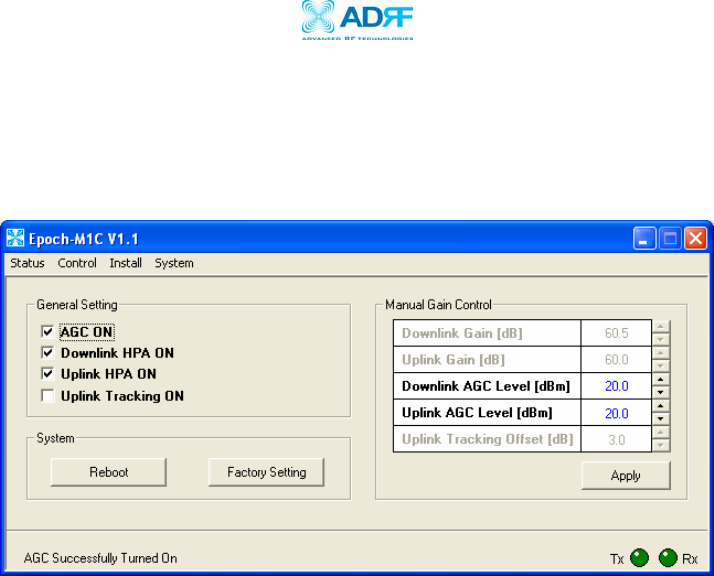Increase Downlink Gain with up arrow
Image resolution: width=714 pixels, height=576 pixels.
pyautogui.click(x=661, y=326)
